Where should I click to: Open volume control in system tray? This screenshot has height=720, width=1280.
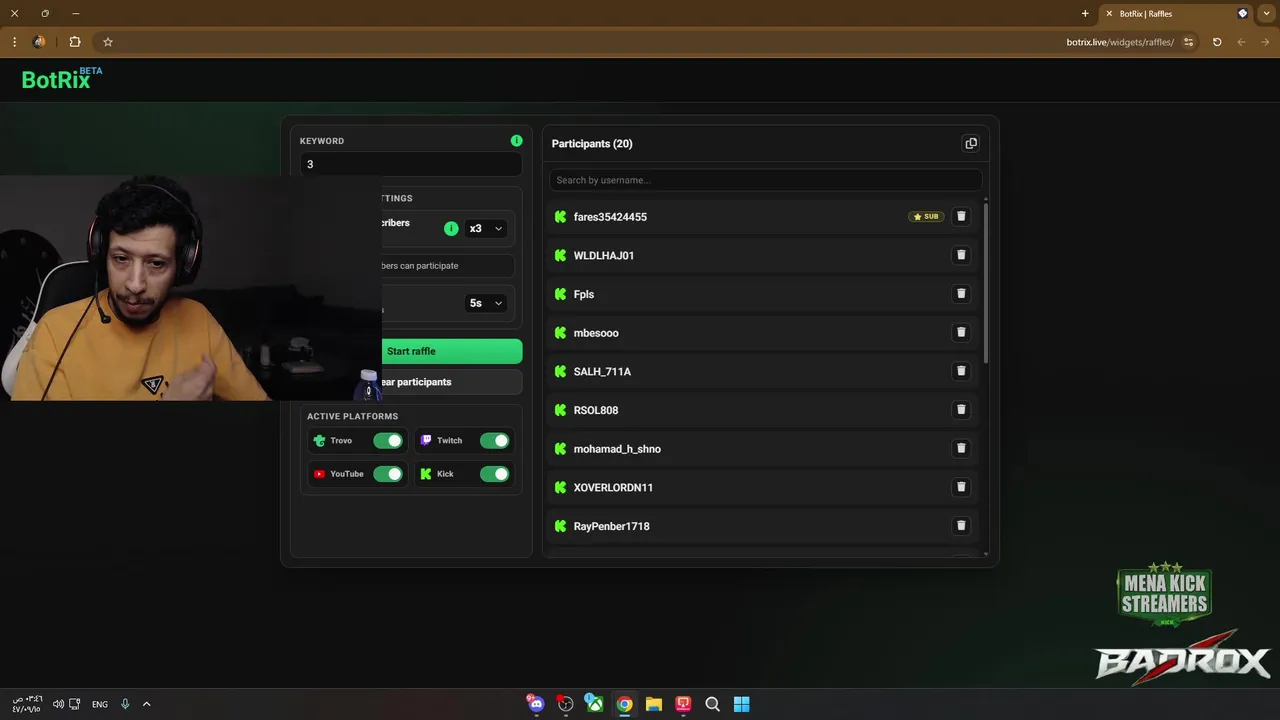tap(58, 704)
